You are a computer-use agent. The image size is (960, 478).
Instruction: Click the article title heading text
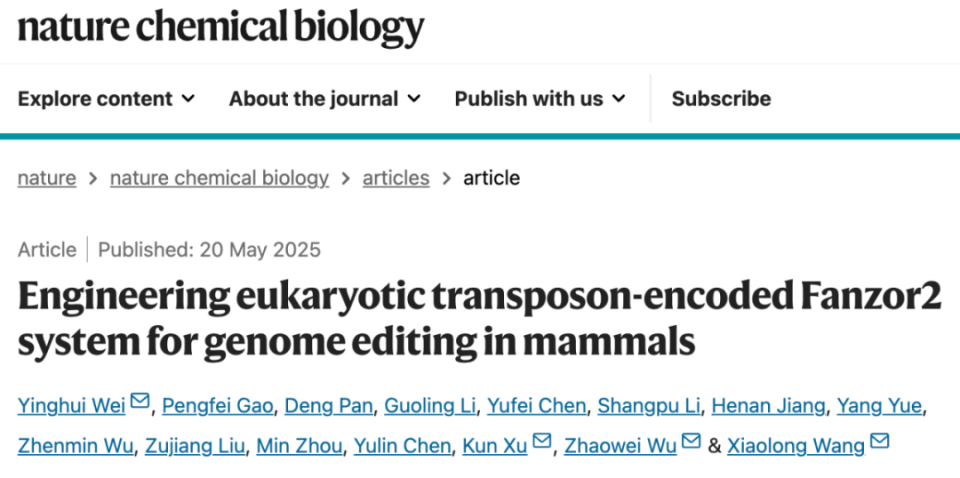coord(479,319)
